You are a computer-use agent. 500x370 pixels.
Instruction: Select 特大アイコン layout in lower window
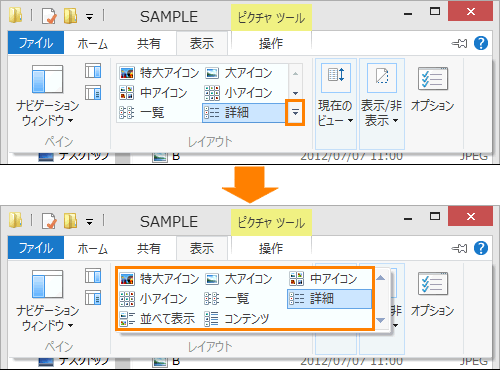[x=159, y=278]
